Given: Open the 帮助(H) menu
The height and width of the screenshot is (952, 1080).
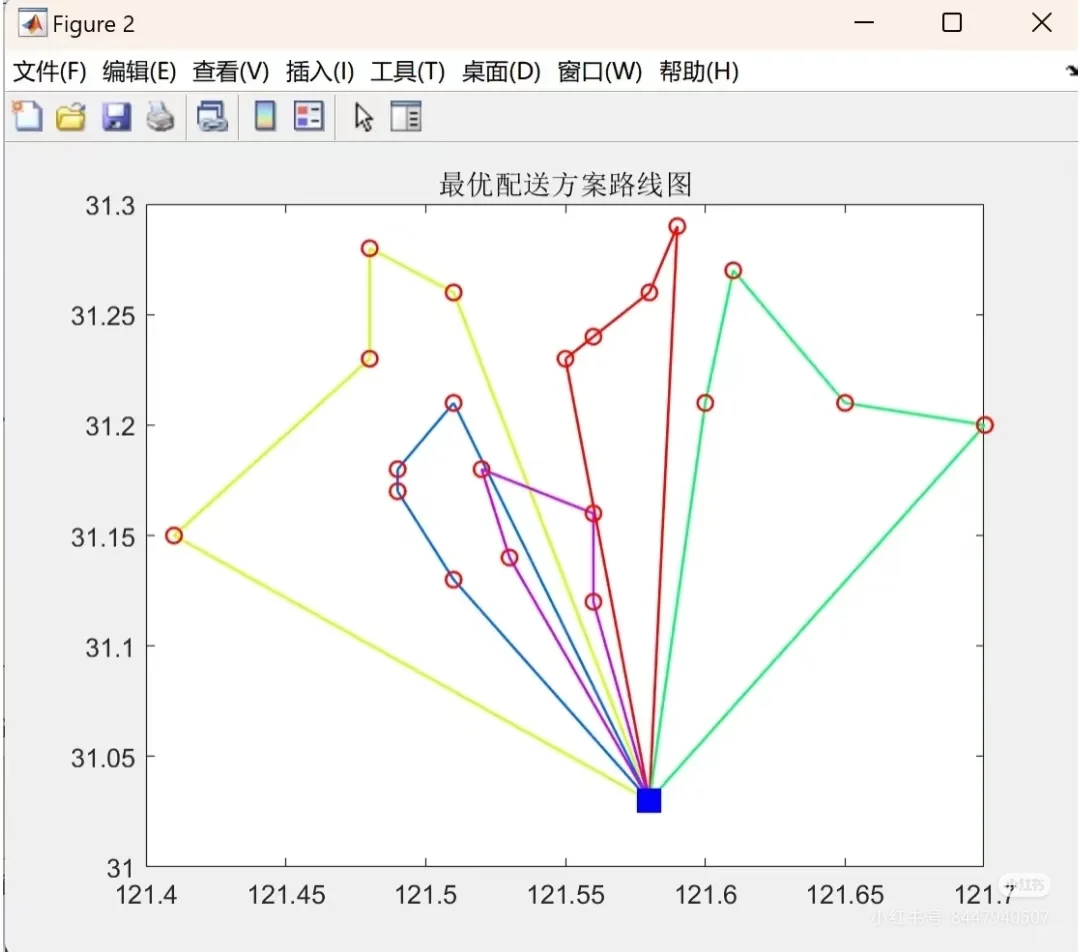Looking at the screenshot, I should click(699, 72).
